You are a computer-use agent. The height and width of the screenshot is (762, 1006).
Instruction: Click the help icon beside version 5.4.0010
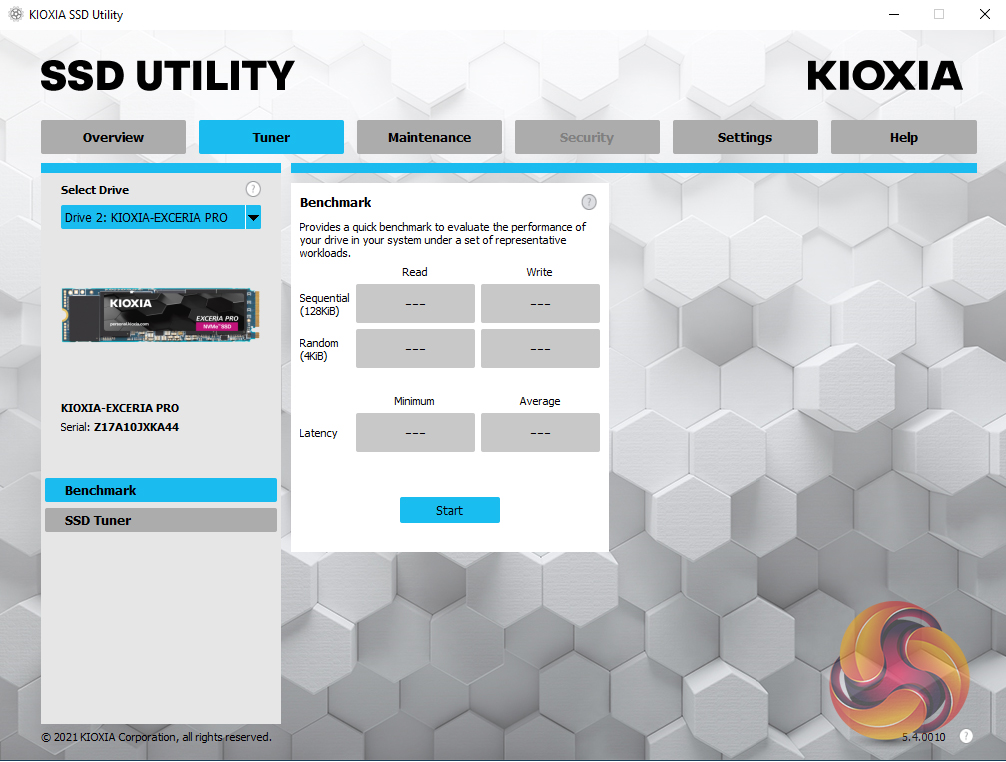tap(966, 736)
